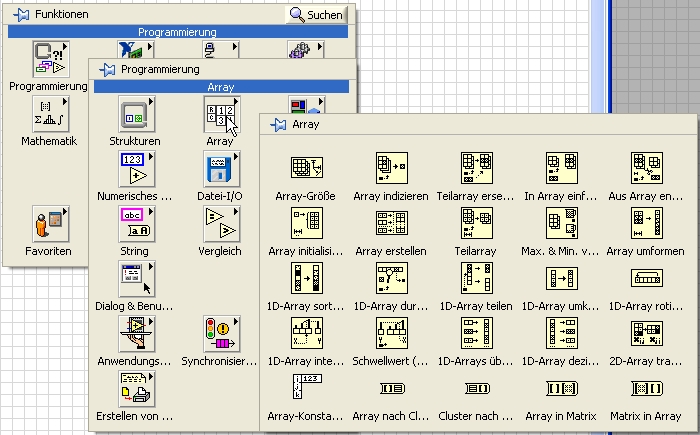Choose the Cluster nach Array icon
The width and height of the screenshot is (700, 435).
coord(477,388)
